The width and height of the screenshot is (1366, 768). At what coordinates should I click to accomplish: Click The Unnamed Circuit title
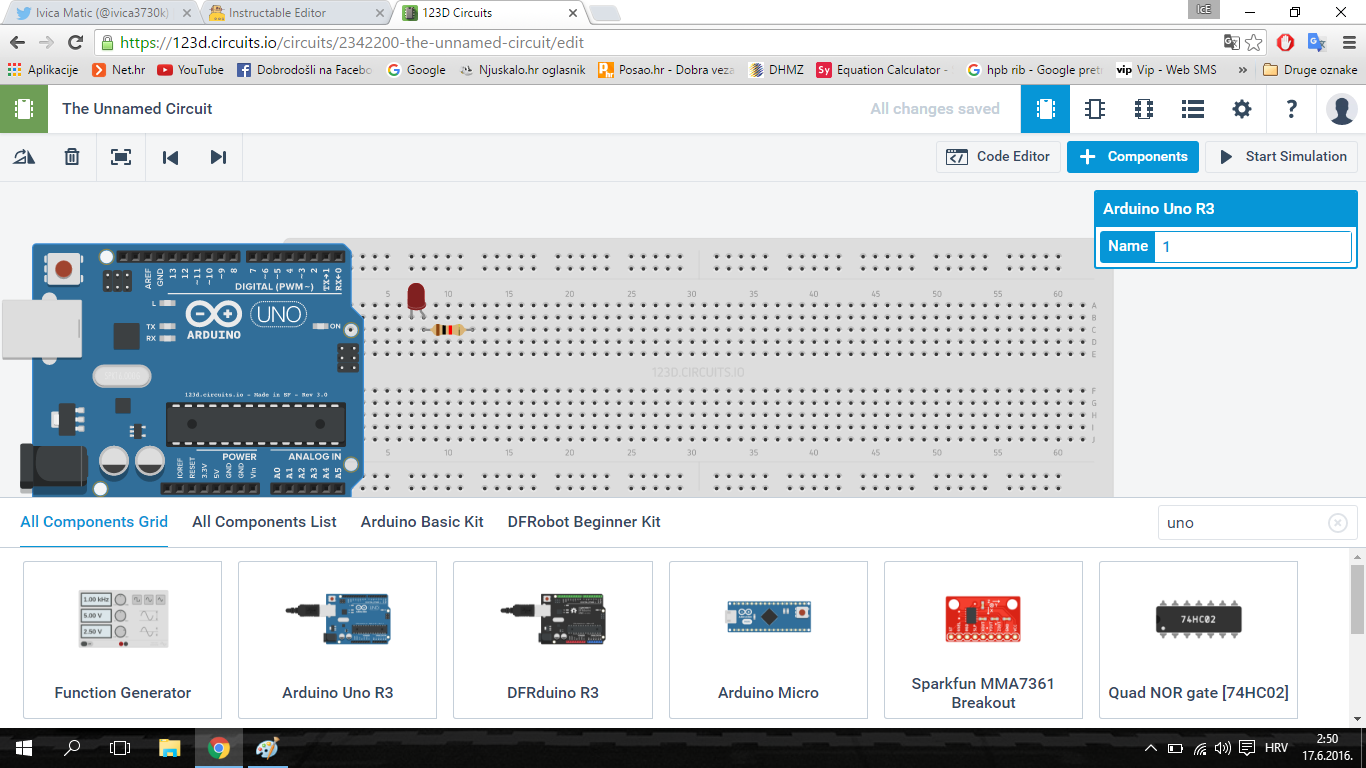(x=137, y=109)
